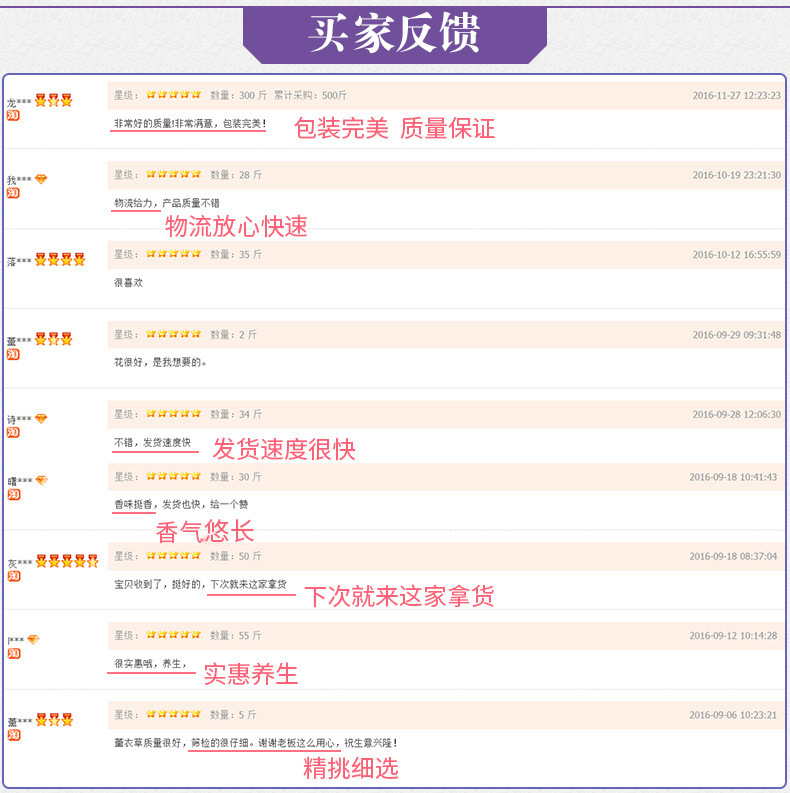
Task: Click the review text 香味挺香,发货也快,给一个赞
Action: 181,504
